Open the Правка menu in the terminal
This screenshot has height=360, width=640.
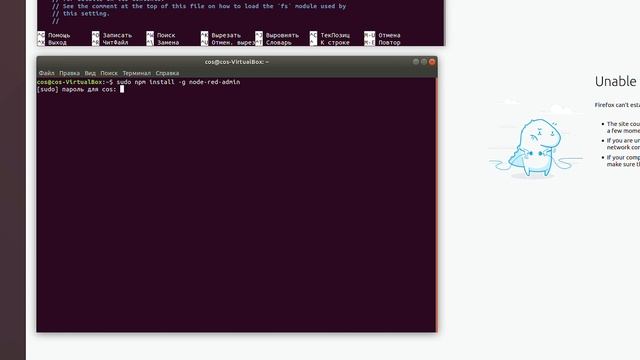coord(69,73)
